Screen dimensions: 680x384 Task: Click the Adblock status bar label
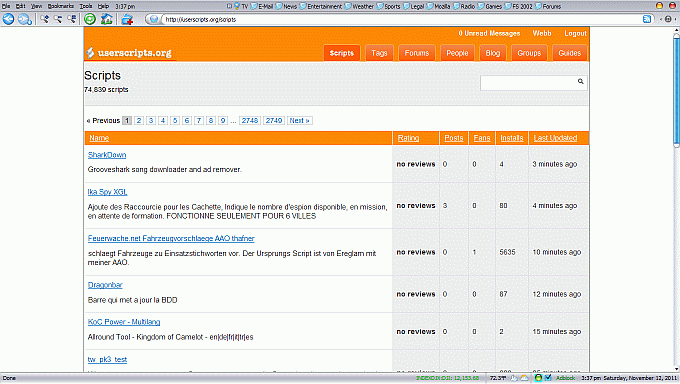tap(565, 378)
